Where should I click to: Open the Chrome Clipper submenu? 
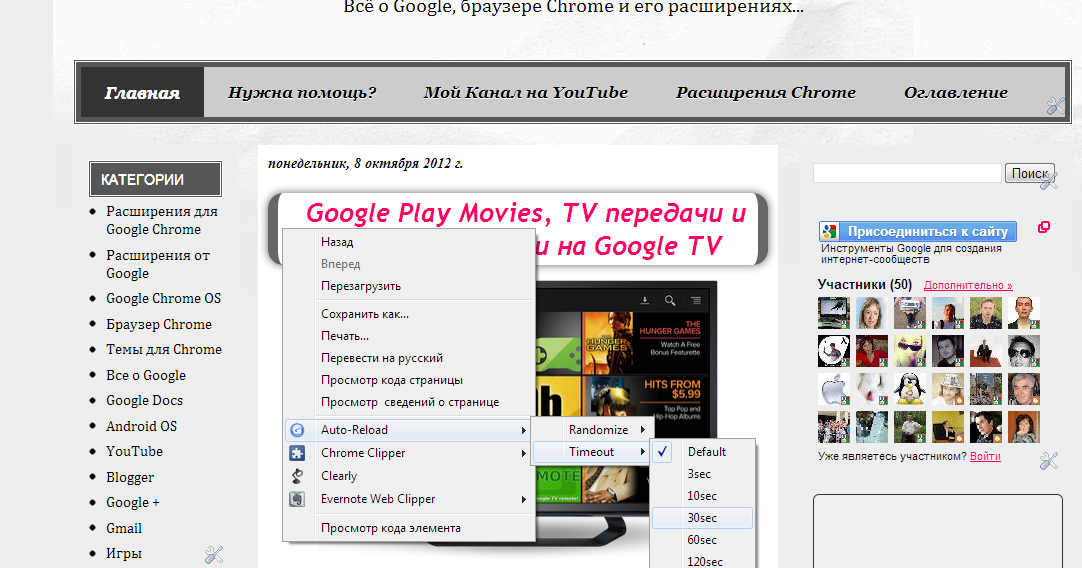409,453
